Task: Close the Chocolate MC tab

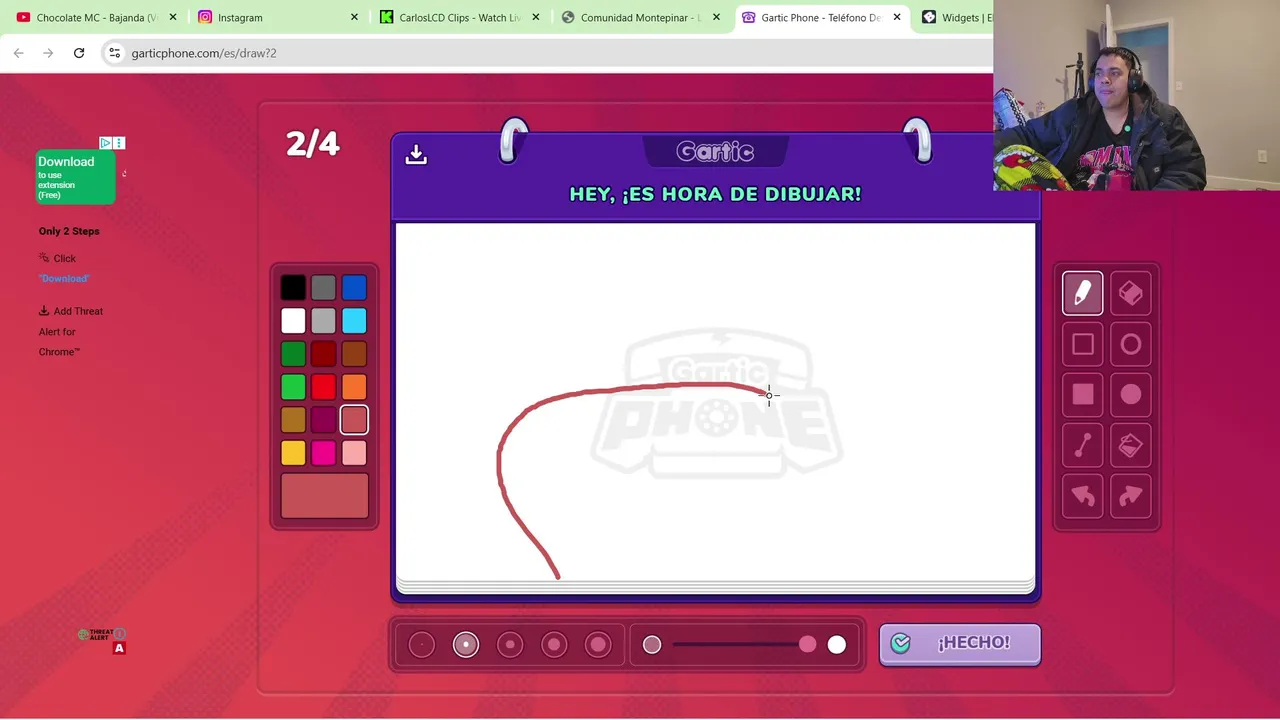Action: click(172, 17)
